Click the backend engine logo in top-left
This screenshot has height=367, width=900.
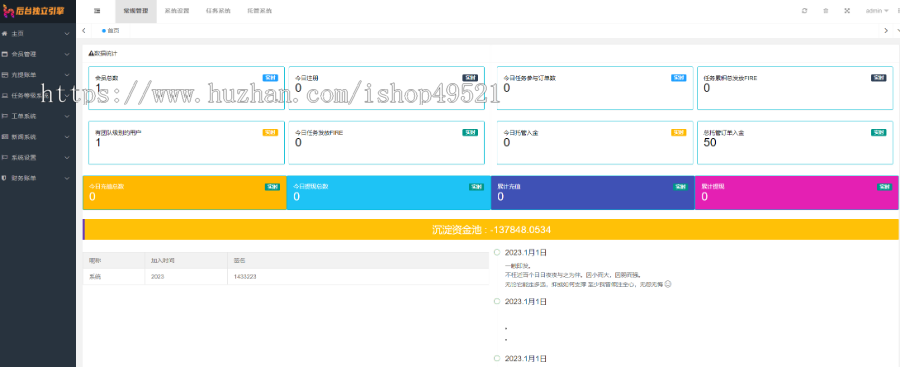(x=35, y=11)
